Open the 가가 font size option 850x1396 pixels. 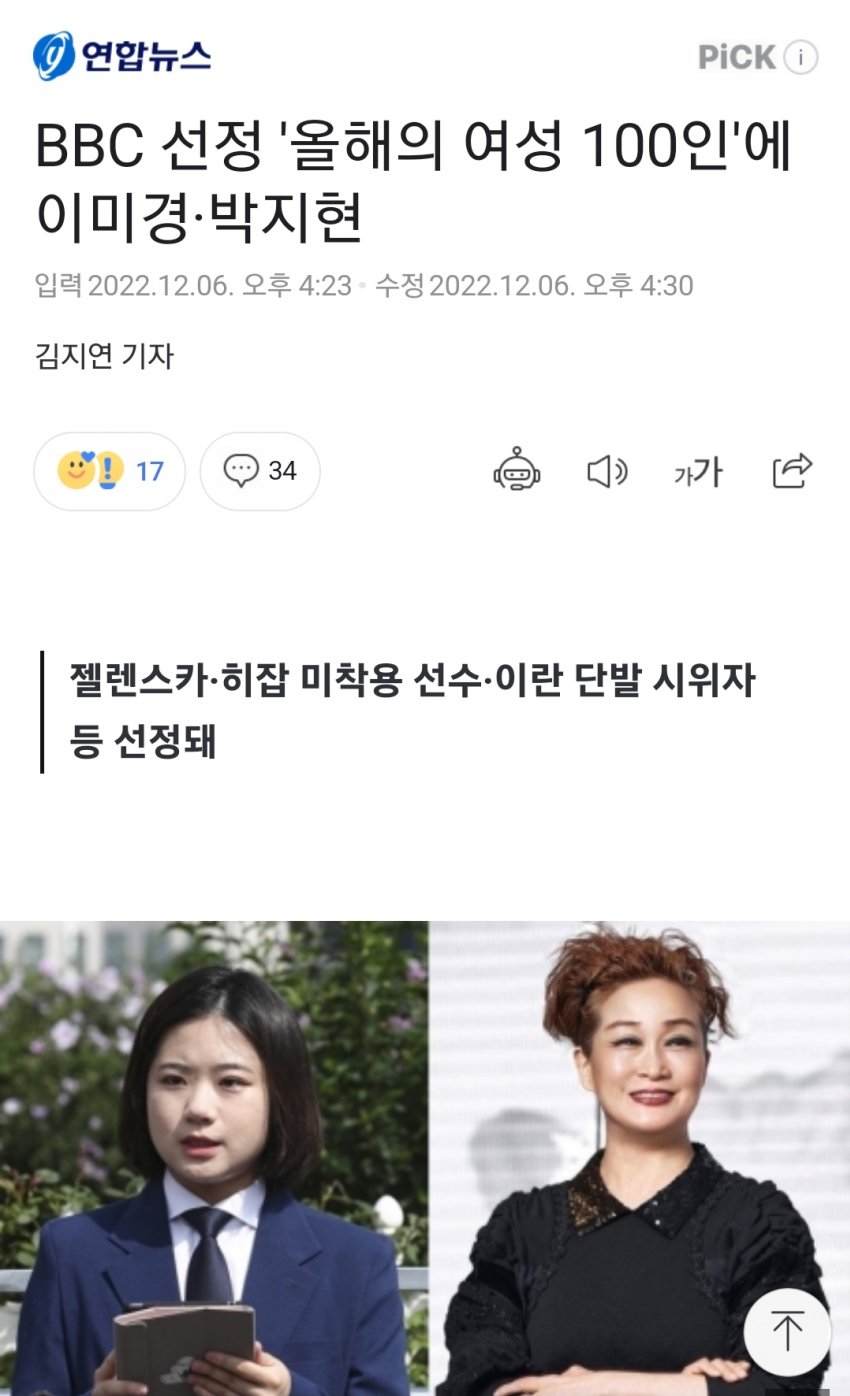click(698, 472)
